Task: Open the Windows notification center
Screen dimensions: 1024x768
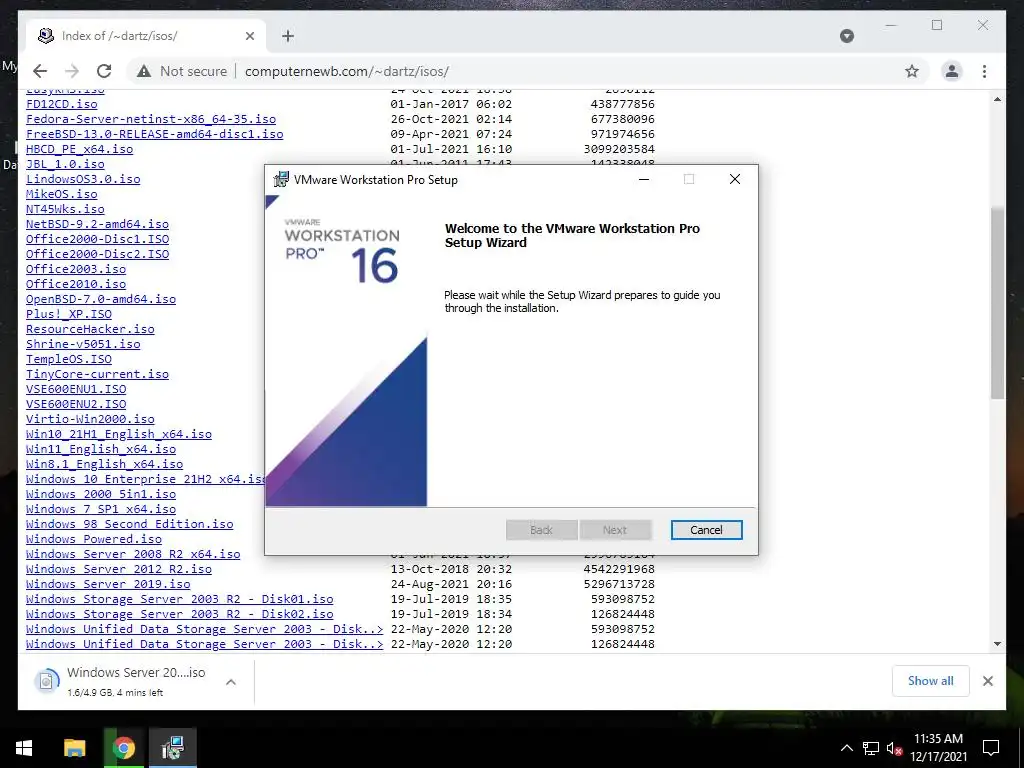Action: 991,748
